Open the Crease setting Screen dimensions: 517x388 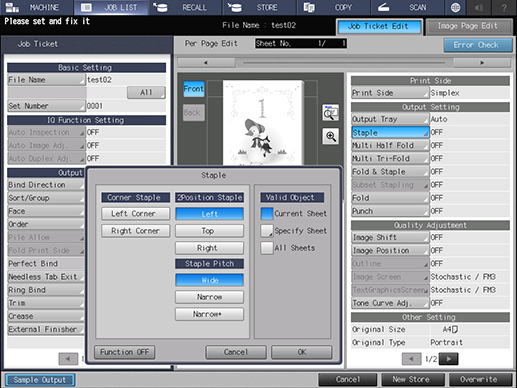click(46, 316)
